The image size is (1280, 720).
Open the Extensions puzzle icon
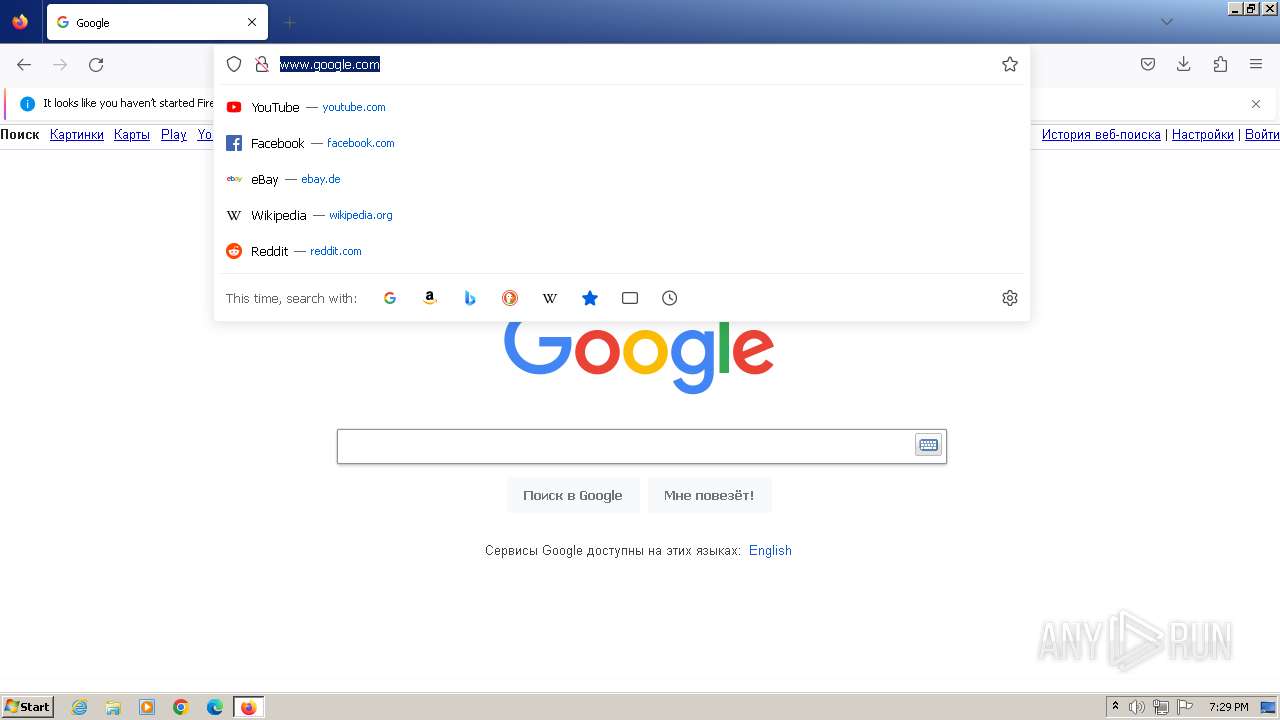(1220, 64)
